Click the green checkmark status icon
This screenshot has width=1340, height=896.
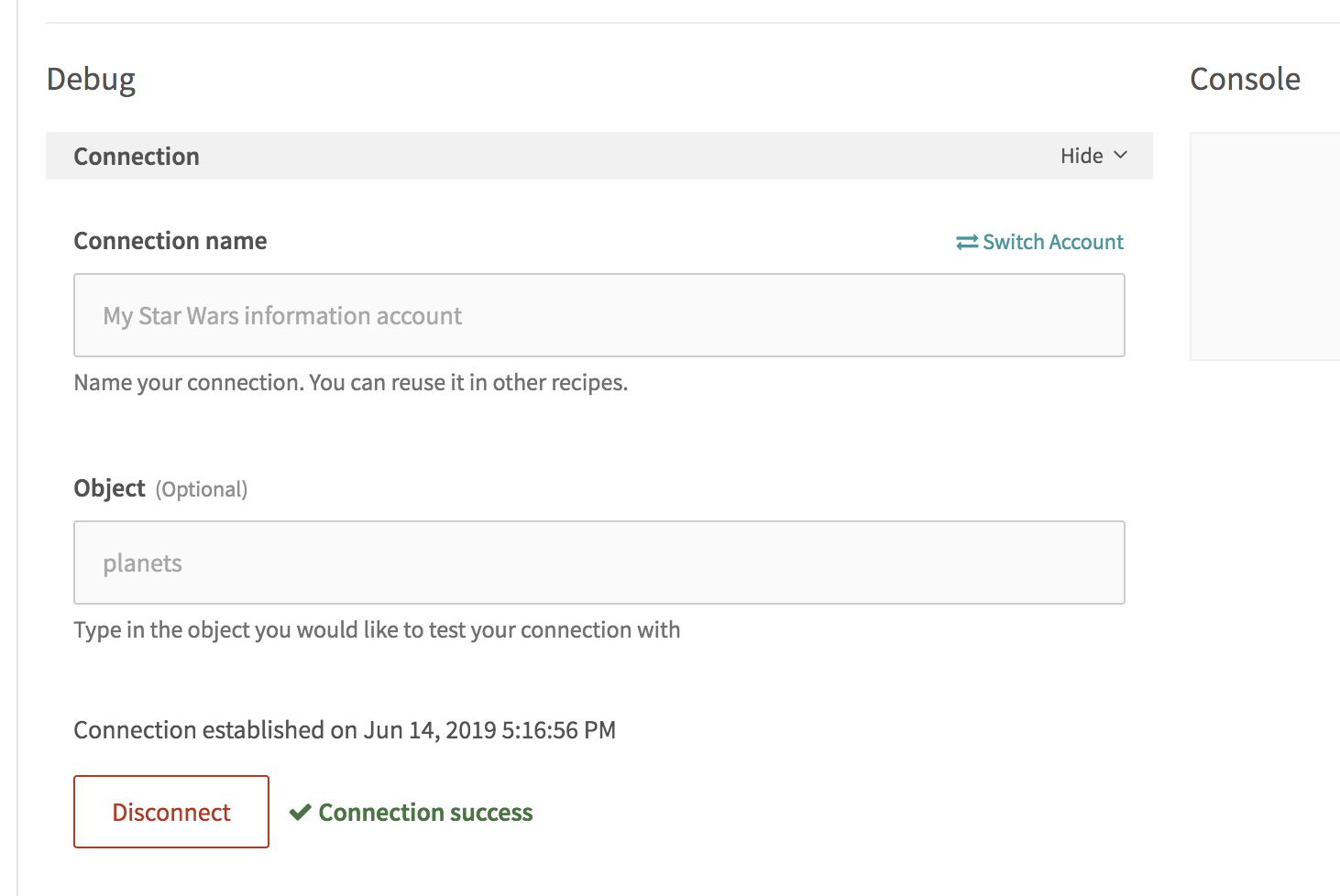click(300, 813)
